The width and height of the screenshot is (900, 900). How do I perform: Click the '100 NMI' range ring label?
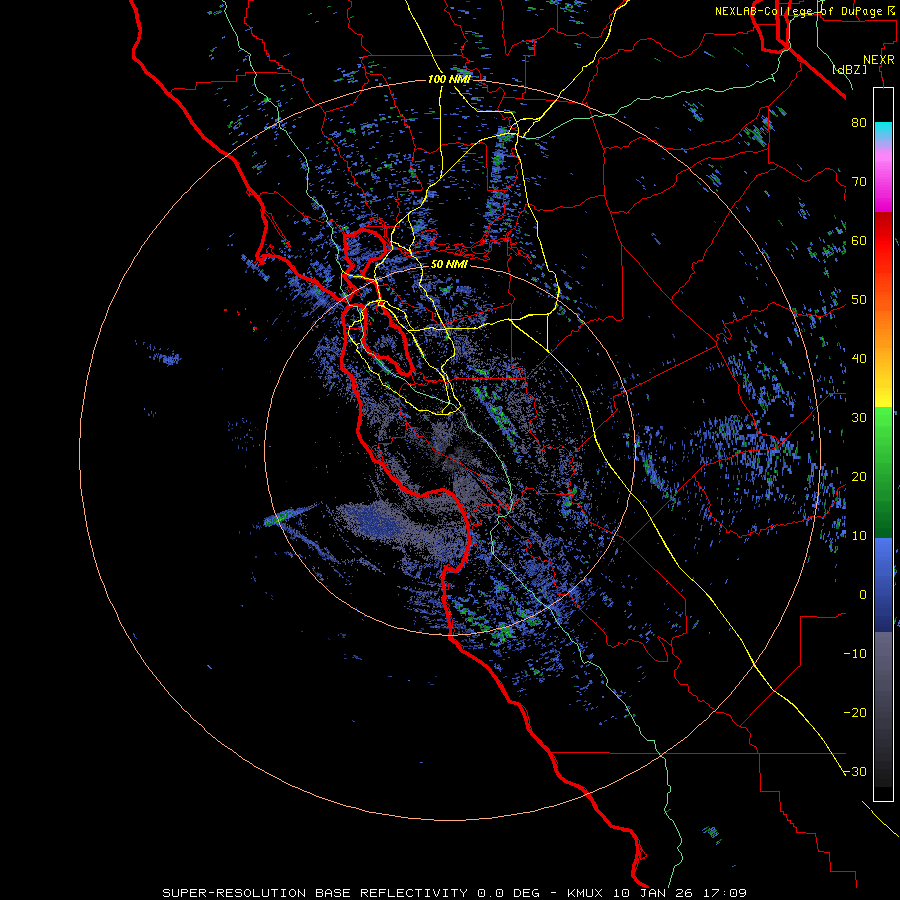(449, 79)
